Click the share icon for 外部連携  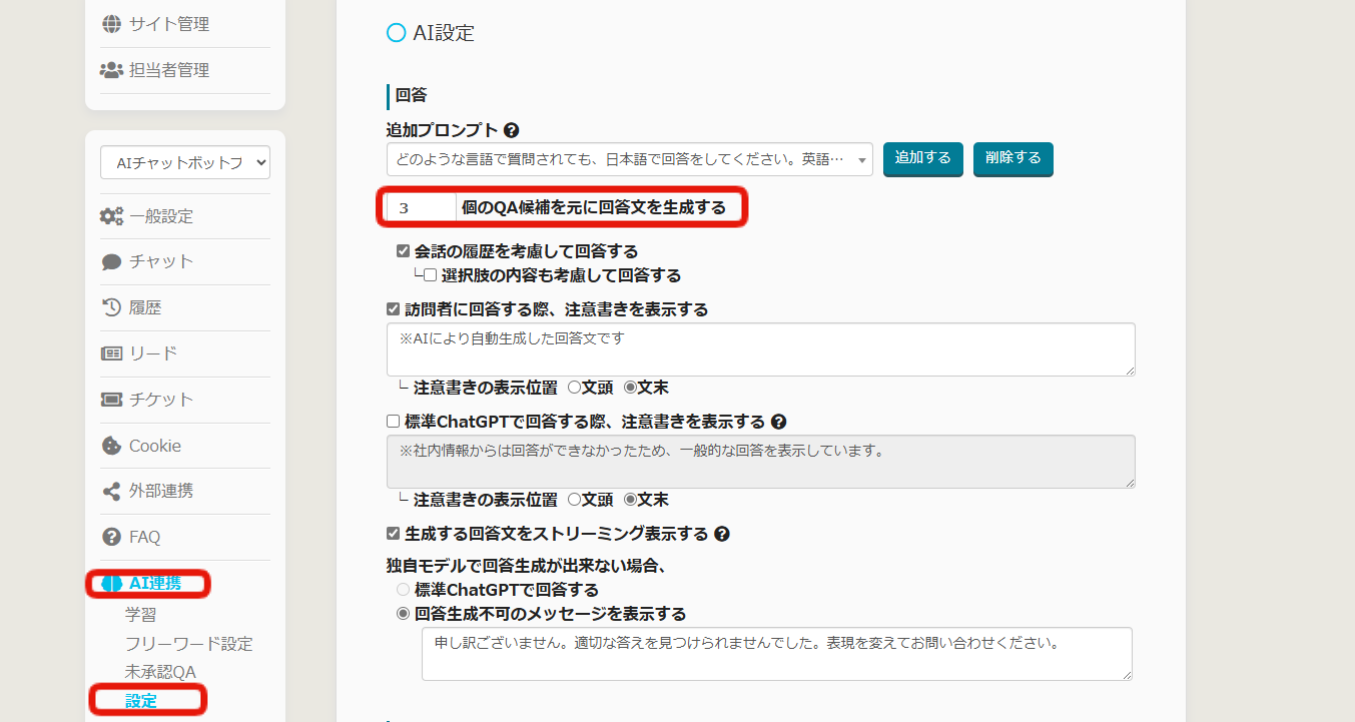[112, 491]
